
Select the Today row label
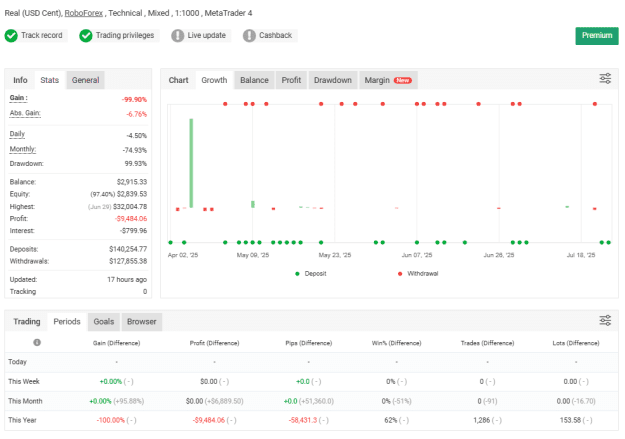[18, 362]
